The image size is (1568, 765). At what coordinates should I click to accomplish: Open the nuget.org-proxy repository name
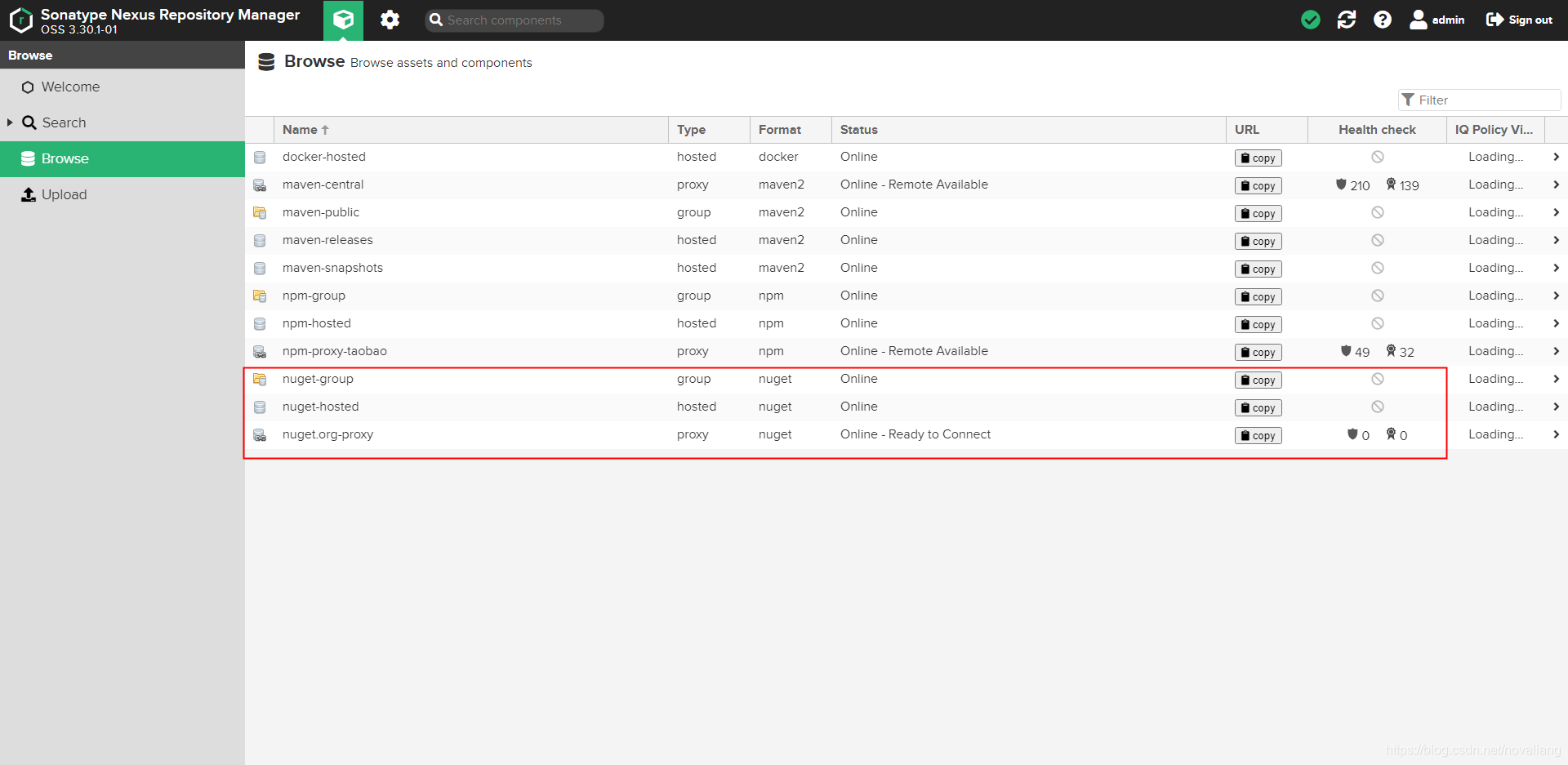[327, 434]
